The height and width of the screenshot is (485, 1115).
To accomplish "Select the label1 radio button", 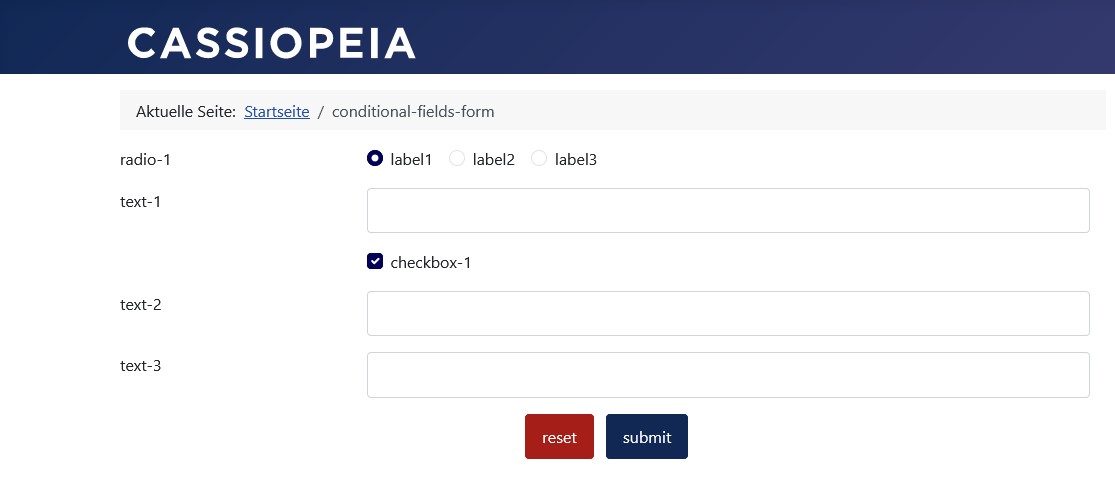I will click(375, 158).
